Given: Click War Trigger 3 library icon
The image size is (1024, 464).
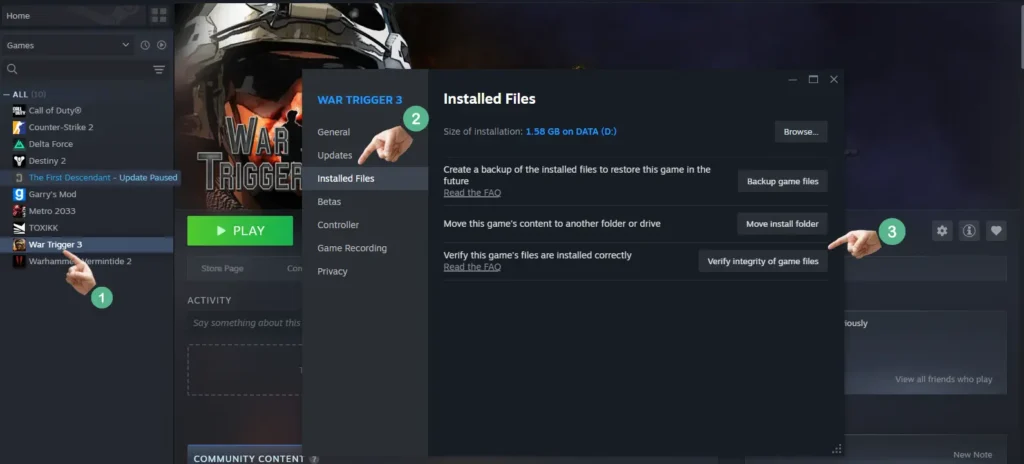Looking at the screenshot, I should (19, 244).
